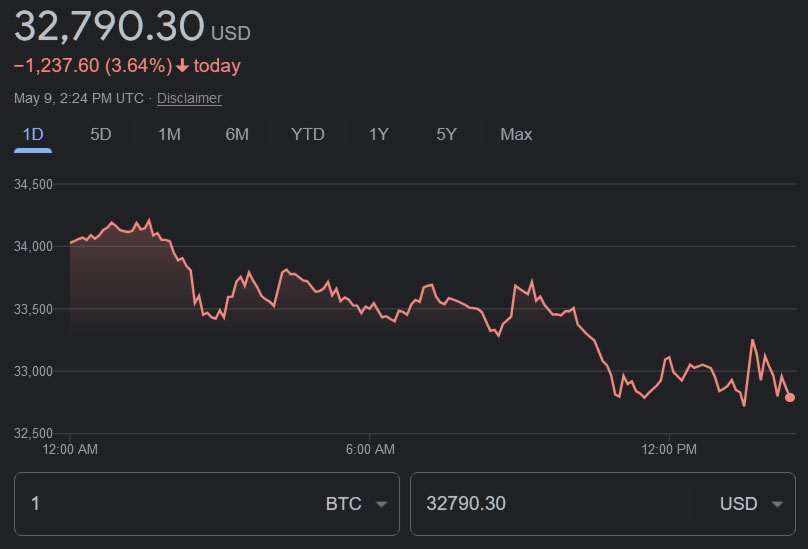Show the Max time range

516,135
